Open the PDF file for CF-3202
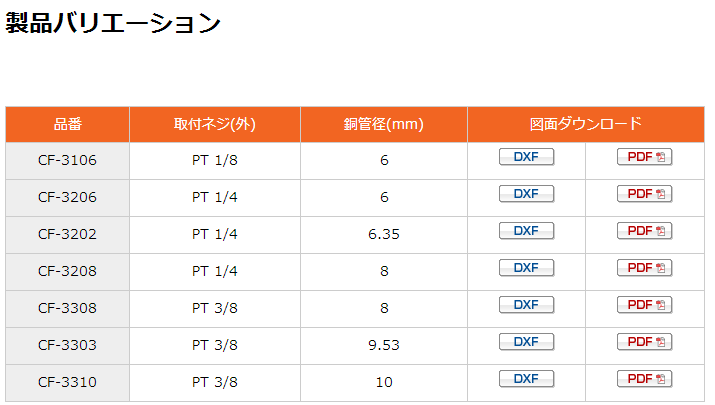 click(x=644, y=231)
